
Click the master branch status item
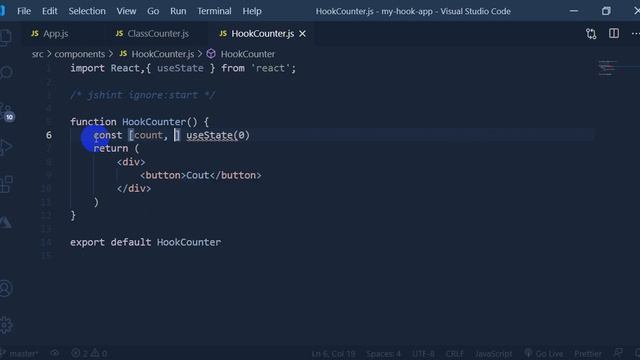point(20,353)
